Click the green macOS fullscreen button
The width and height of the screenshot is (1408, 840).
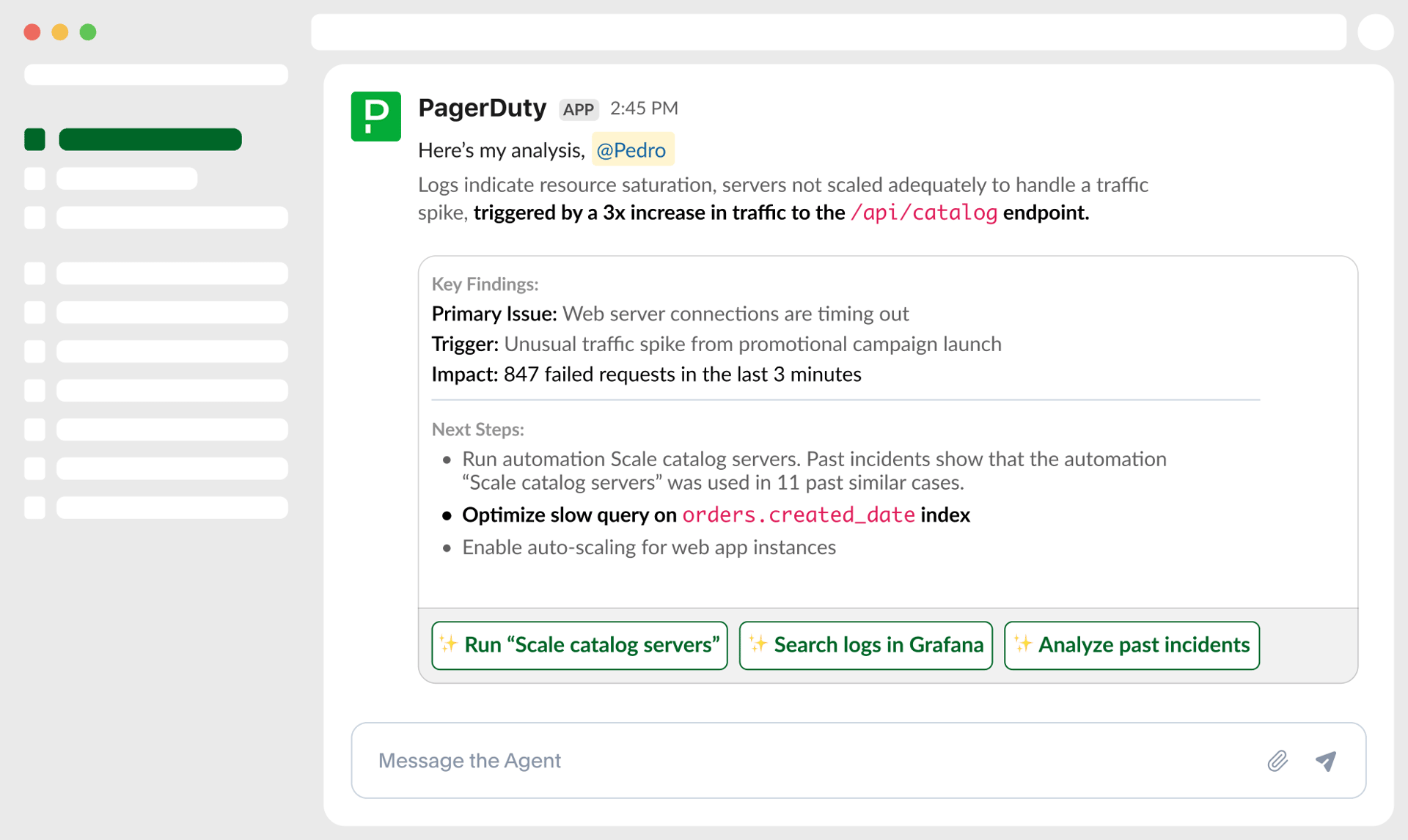coord(88,32)
